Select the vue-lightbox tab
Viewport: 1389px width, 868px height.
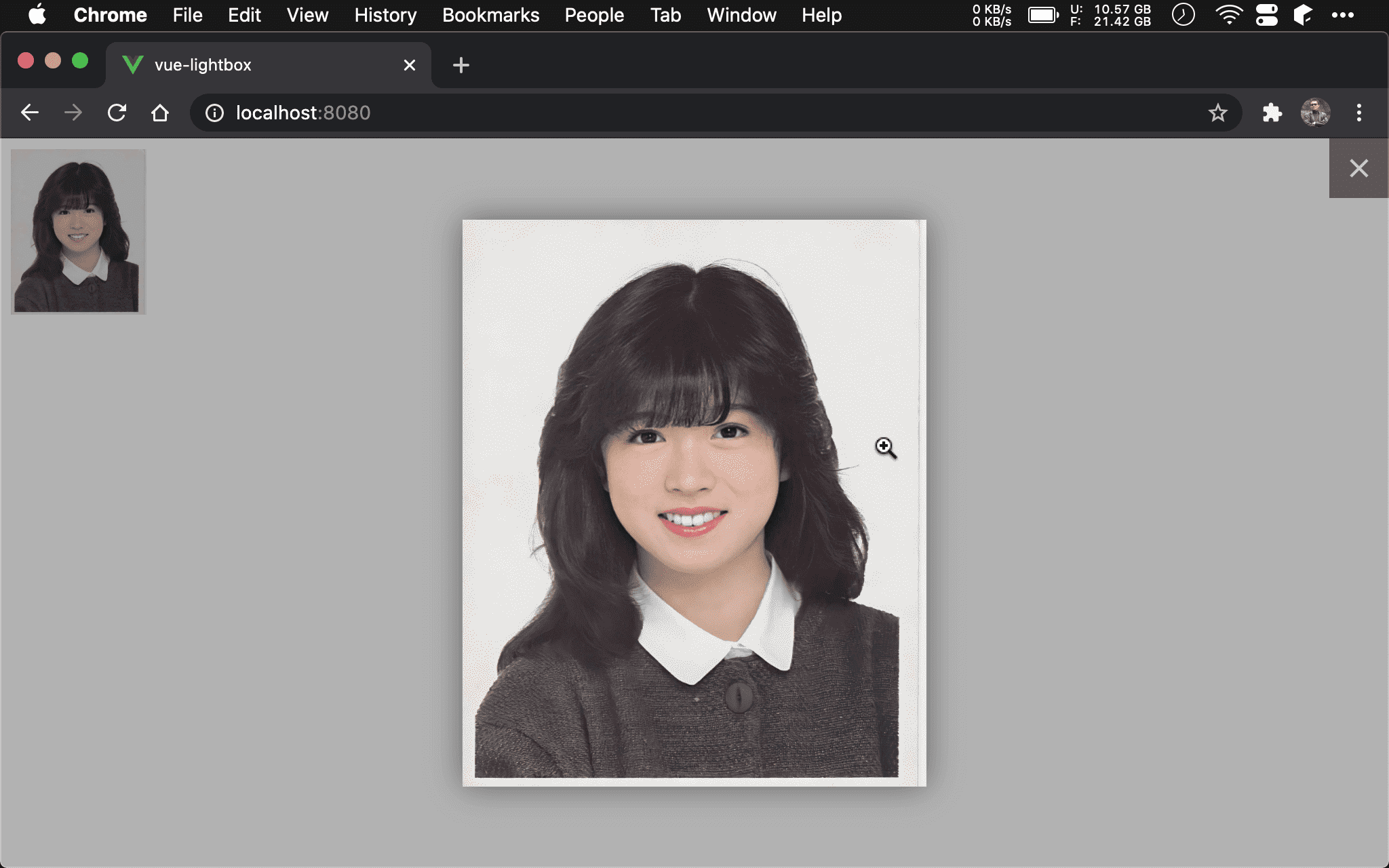(269, 65)
